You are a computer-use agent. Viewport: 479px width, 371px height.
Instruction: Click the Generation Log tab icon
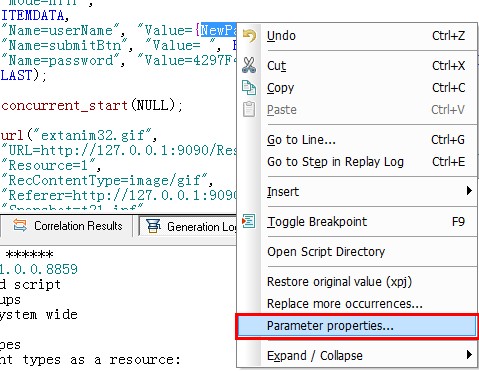point(153,226)
